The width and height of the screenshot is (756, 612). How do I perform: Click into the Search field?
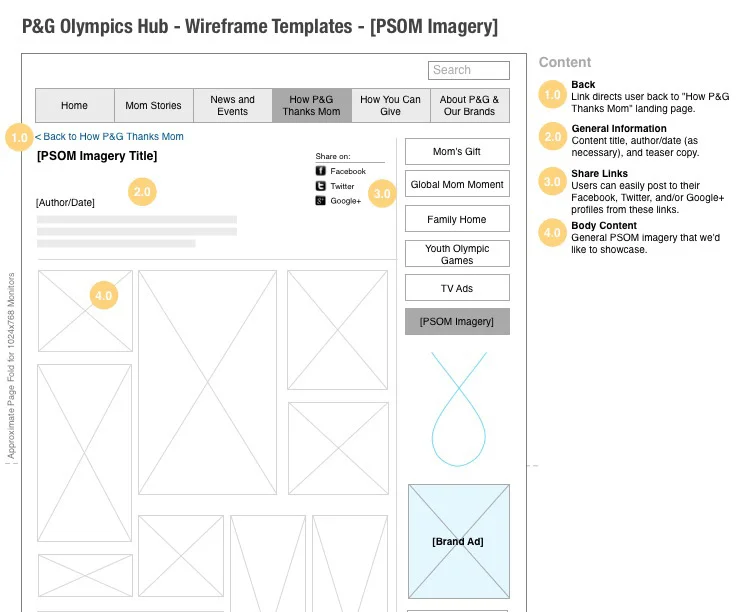[469, 70]
